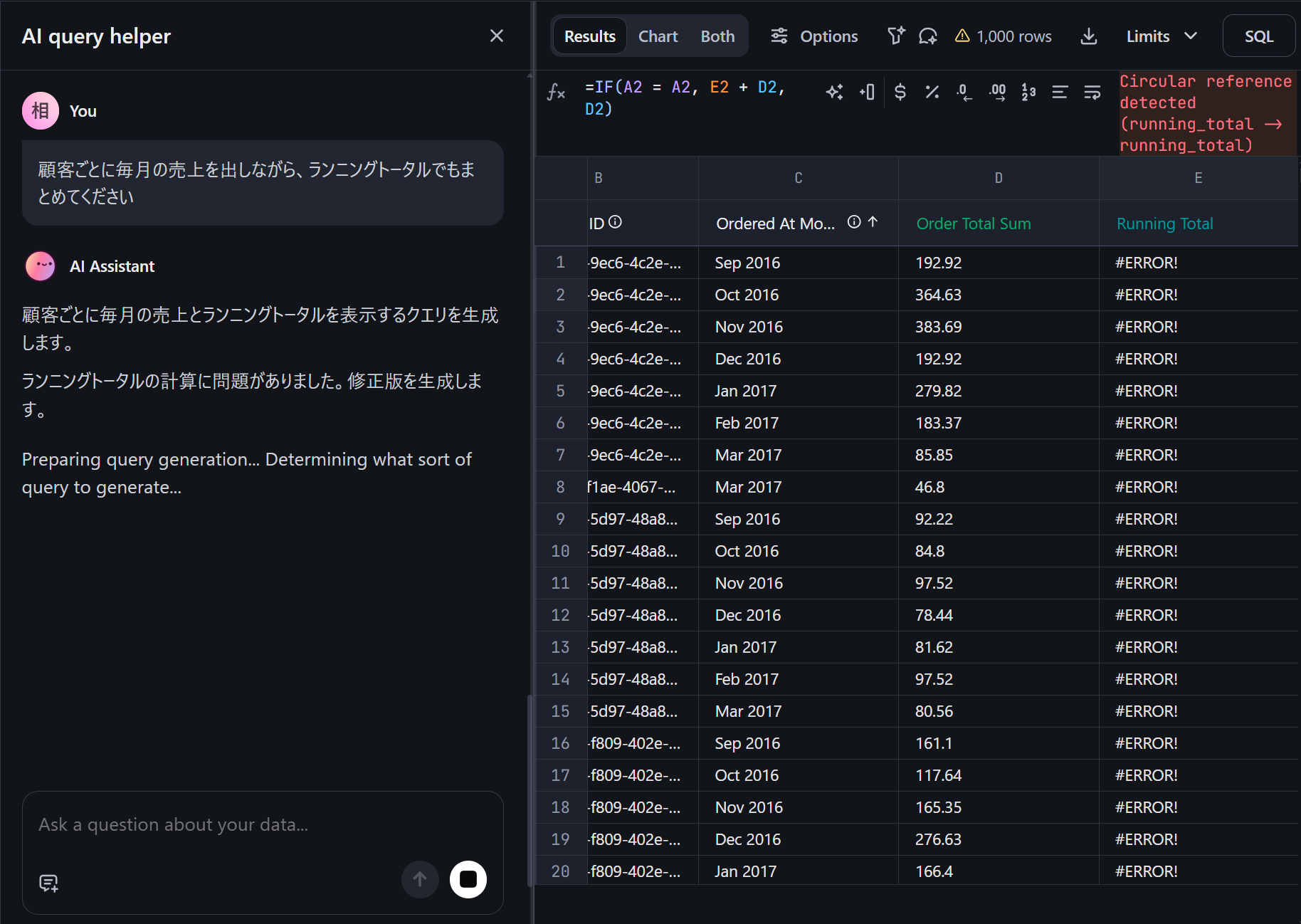Start a new chat conversation

click(x=48, y=883)
